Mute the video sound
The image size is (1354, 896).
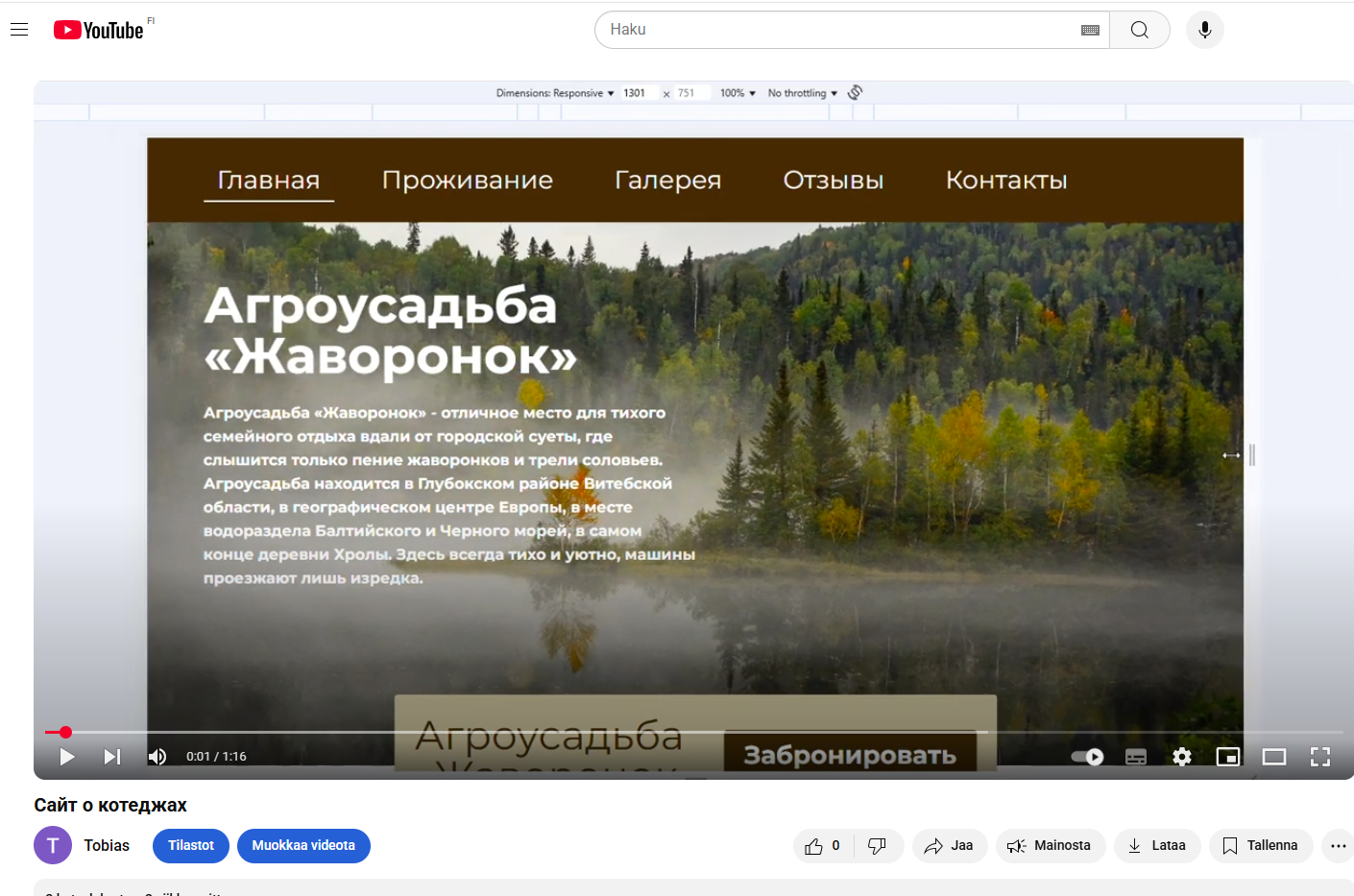(x=157, y=757)
